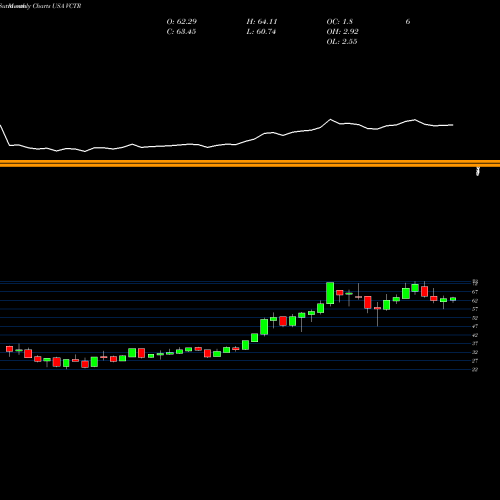Screen dimensions: 500x500
Task: Click the low price value L: 60.74
Action: pos(261,32)
